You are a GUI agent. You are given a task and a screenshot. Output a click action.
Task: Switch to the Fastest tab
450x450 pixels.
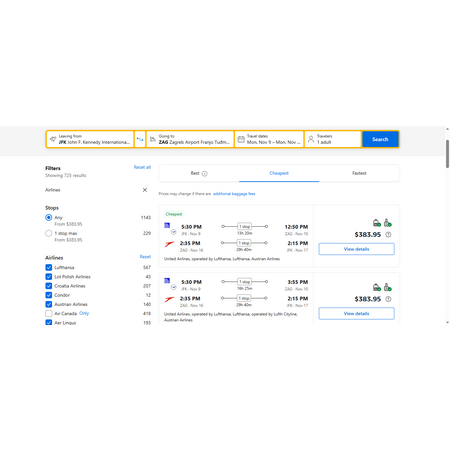(x=359, y=173)
